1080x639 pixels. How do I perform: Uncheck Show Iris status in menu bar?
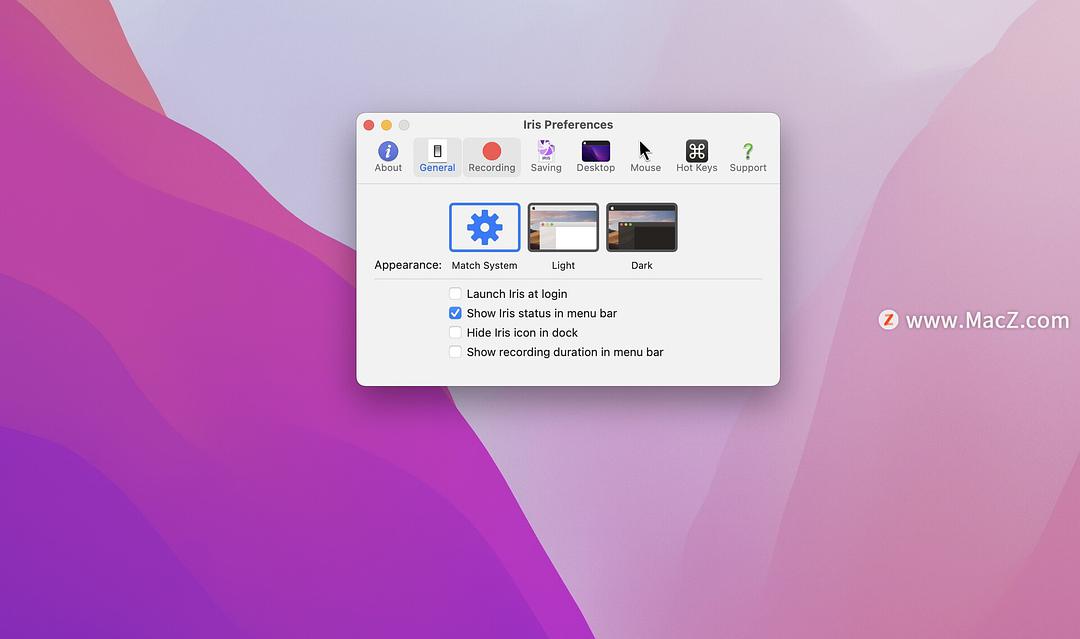(455, 313)
